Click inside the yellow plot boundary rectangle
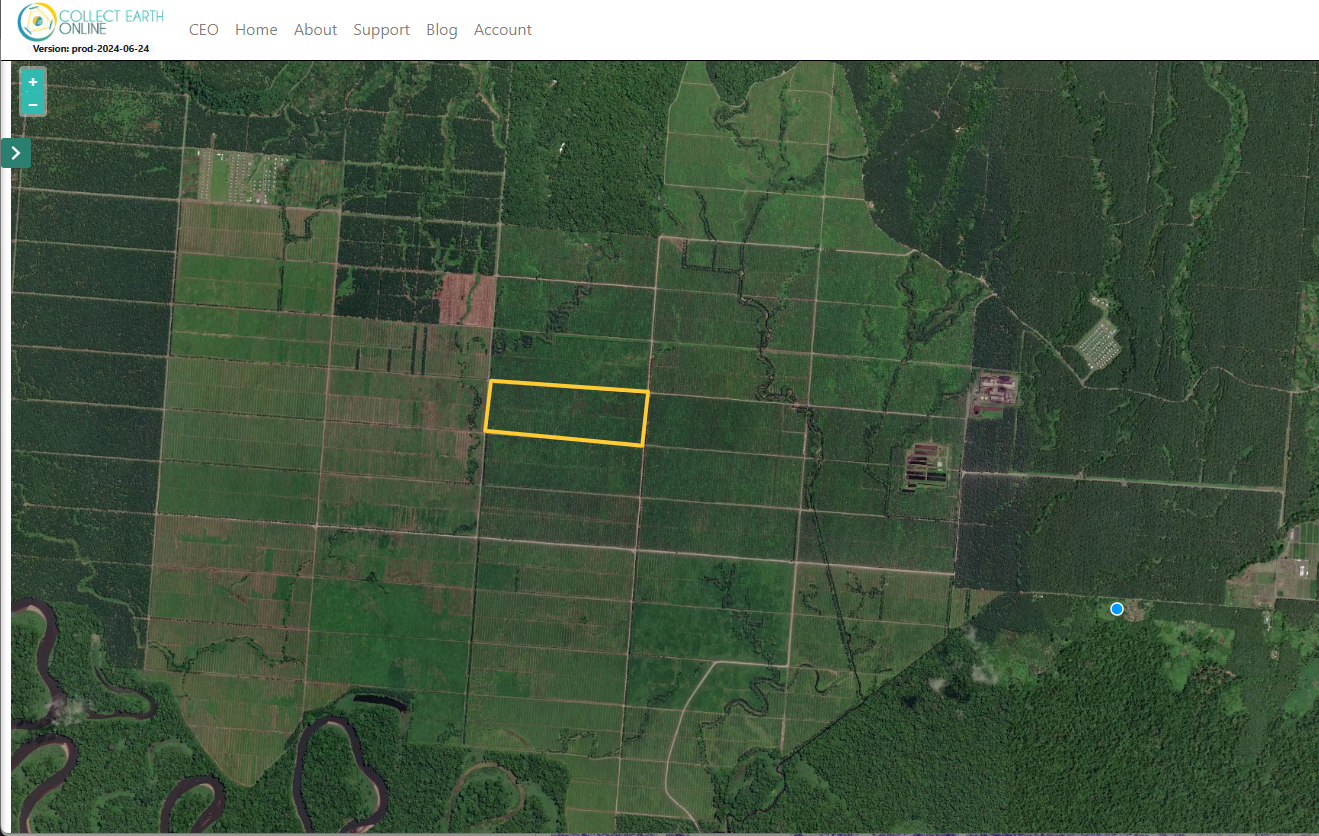Viewport: 1319px width, 836px height. (x=567, y=413)
